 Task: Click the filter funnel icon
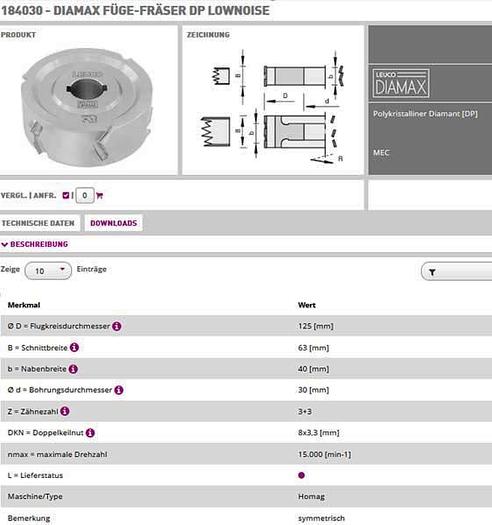click(432, 272)
